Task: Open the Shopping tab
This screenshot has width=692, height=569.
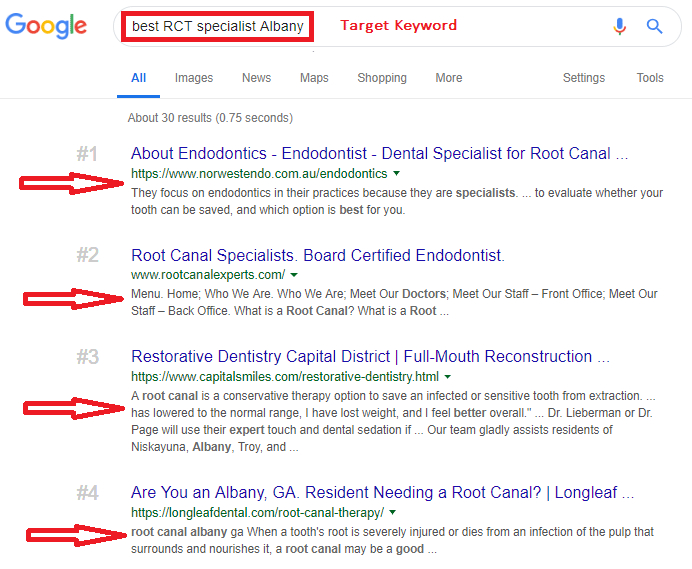Action: point(382,78)
